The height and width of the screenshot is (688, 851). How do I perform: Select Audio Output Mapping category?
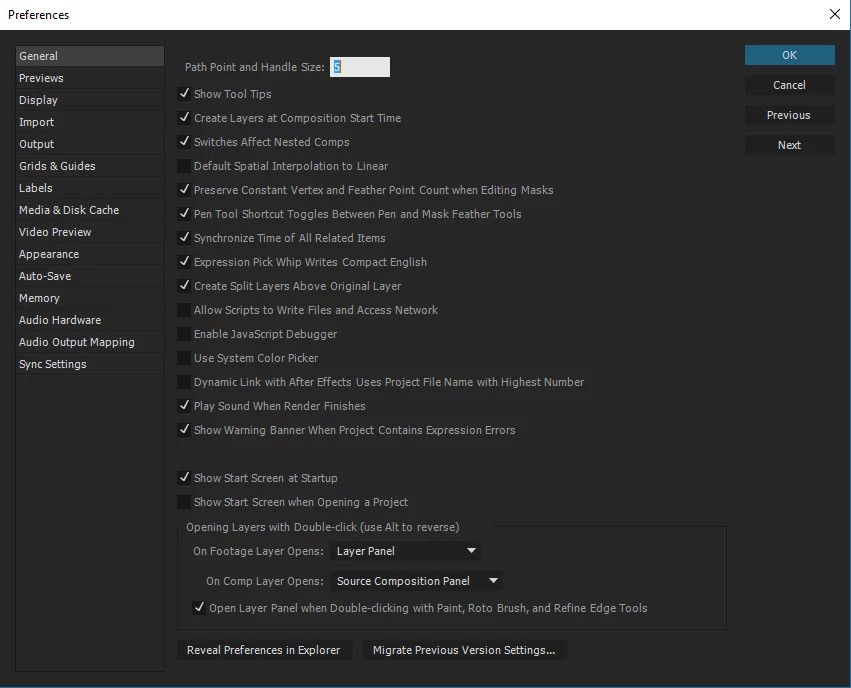tap(90, 342)
